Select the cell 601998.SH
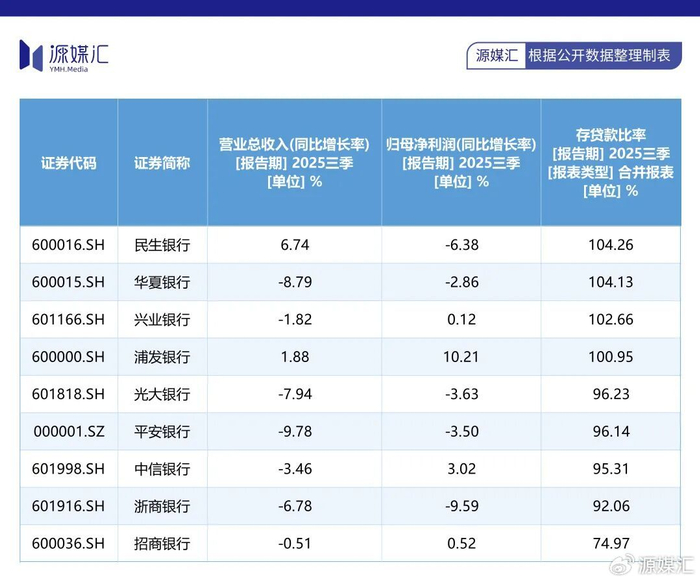 click(68, 469)
